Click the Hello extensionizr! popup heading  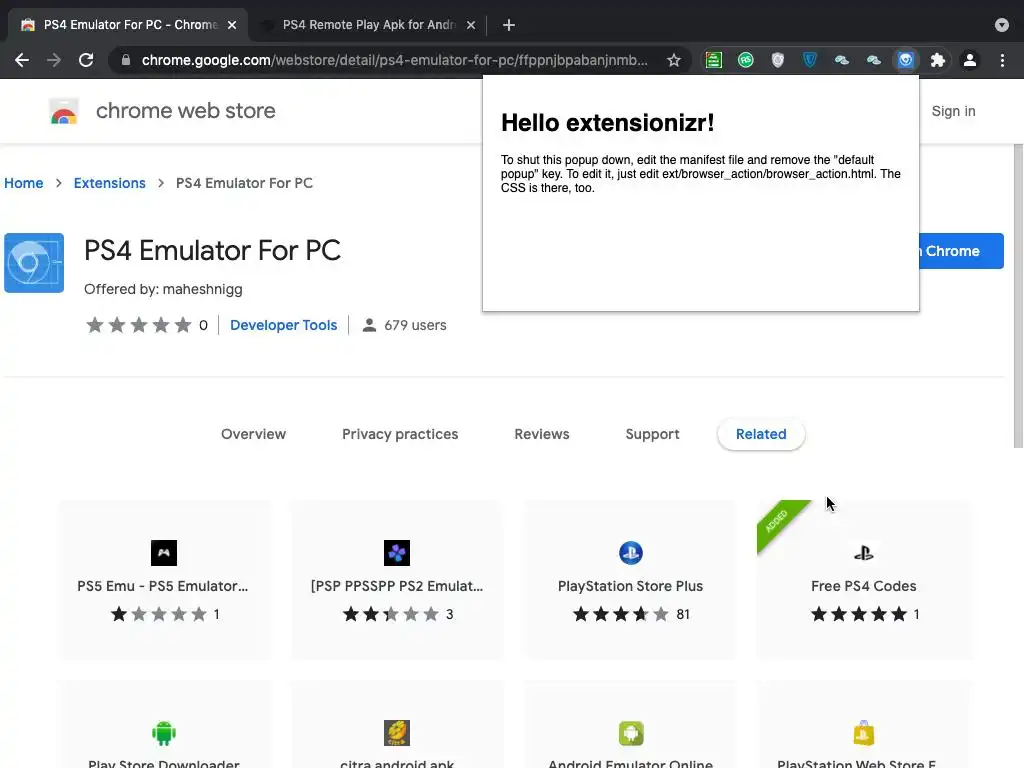607,122
